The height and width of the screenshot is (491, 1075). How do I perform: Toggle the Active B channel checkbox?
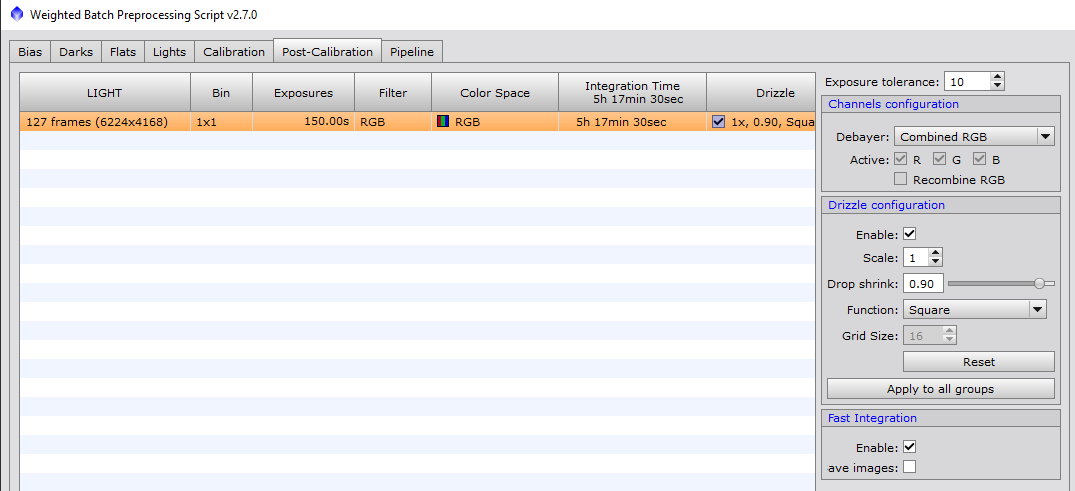pos(979,160)
